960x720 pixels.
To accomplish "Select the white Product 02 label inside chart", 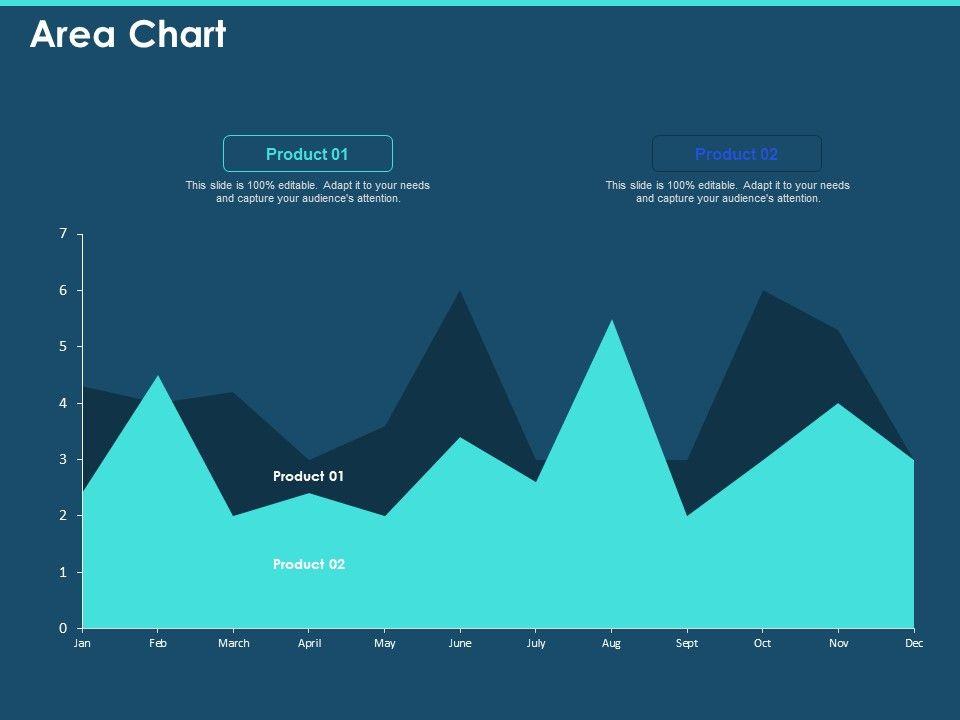I will (x=308, y=564).
